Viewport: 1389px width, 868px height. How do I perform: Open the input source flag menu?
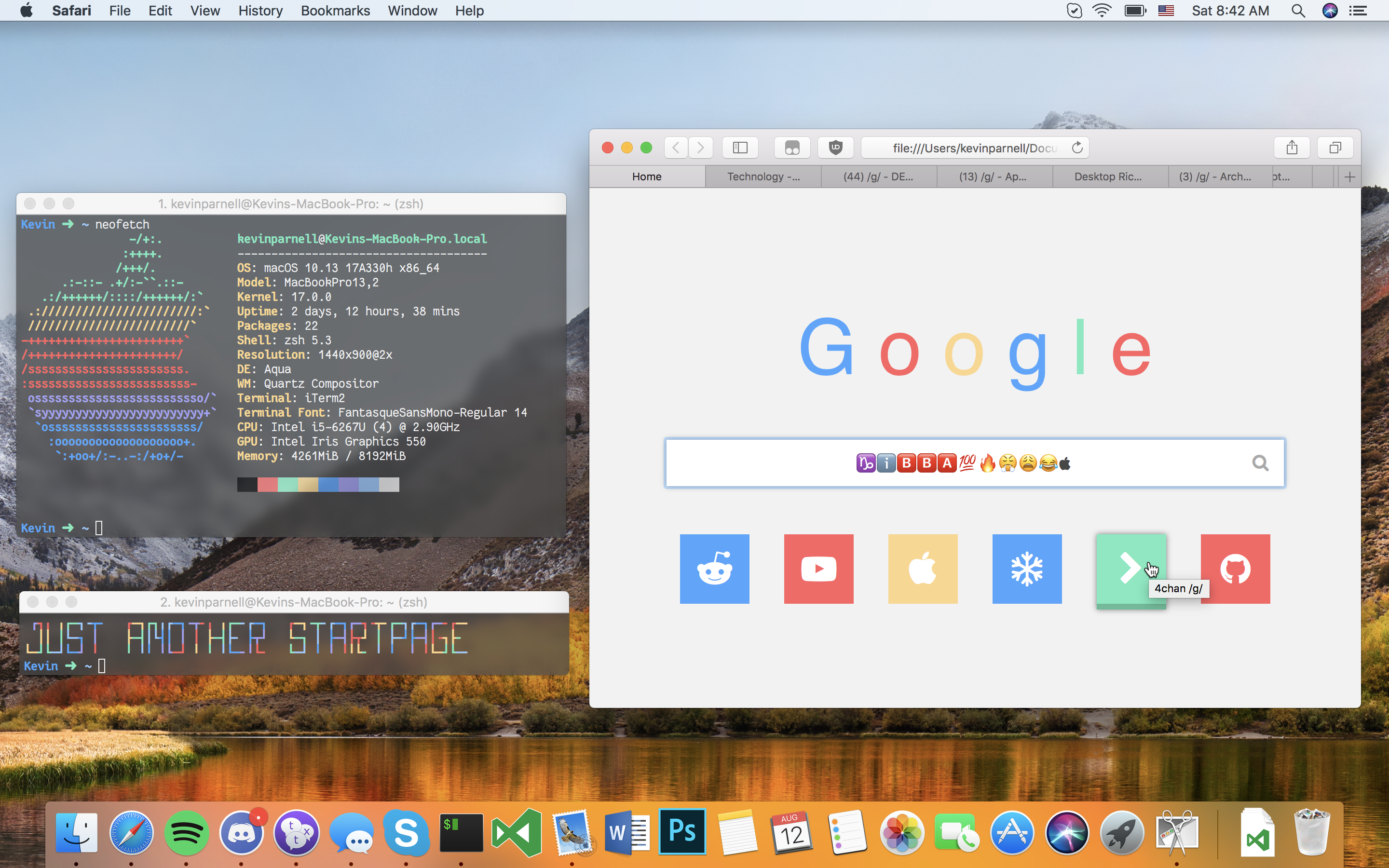(x=1166, y=10)
